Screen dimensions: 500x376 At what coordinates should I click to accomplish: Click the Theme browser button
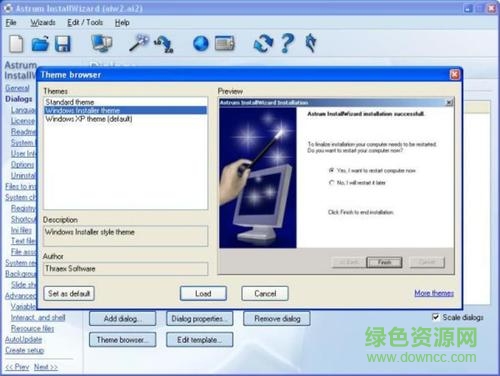point(122,340)
